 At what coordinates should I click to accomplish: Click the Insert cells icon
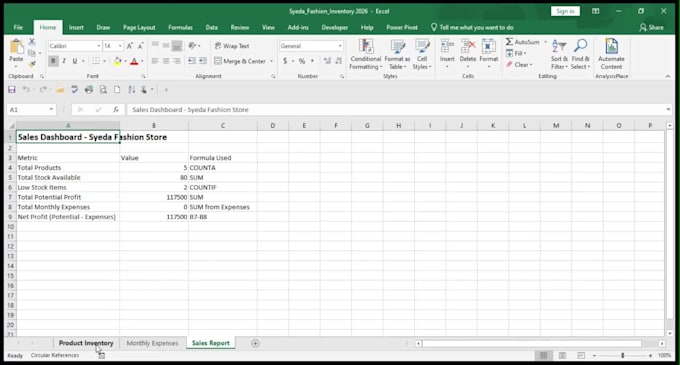tap(447, 47)
